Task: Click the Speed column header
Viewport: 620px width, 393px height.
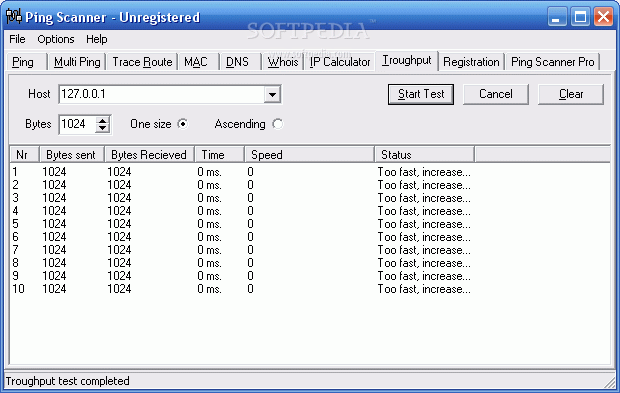Action: pyautogui.click(x=309, y=155)
